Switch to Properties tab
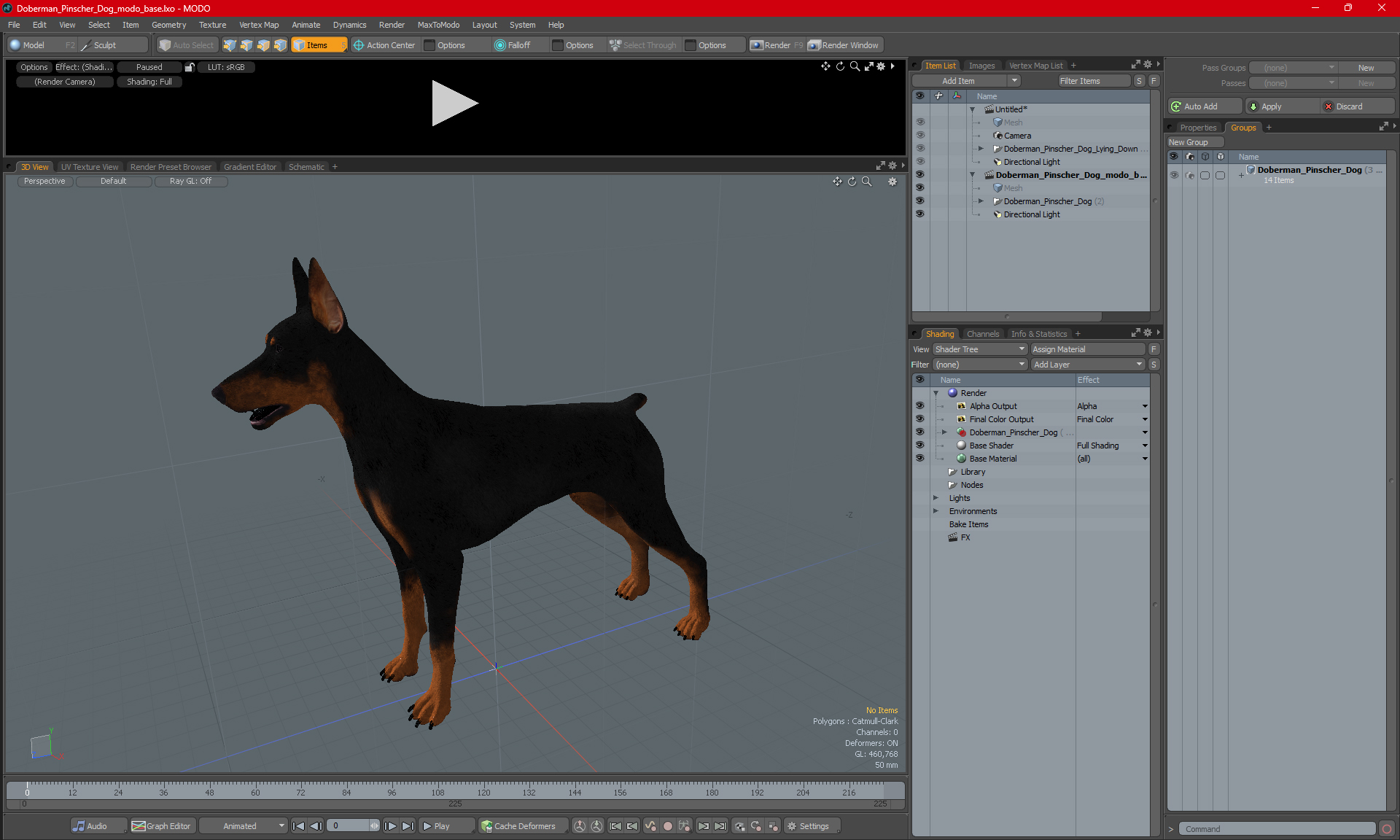Viewport: 1400px width, 840px height. point(1198,128)
